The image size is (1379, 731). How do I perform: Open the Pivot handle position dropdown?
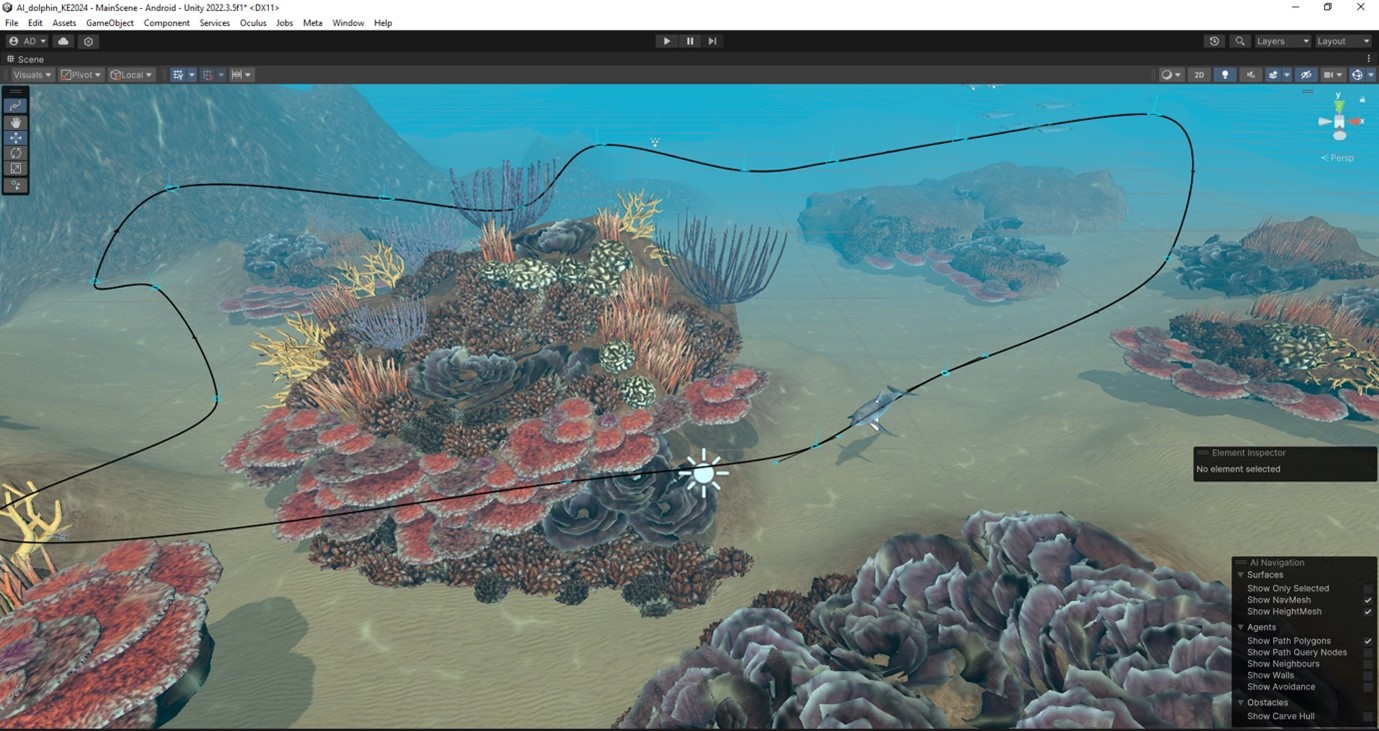point(81,75)
